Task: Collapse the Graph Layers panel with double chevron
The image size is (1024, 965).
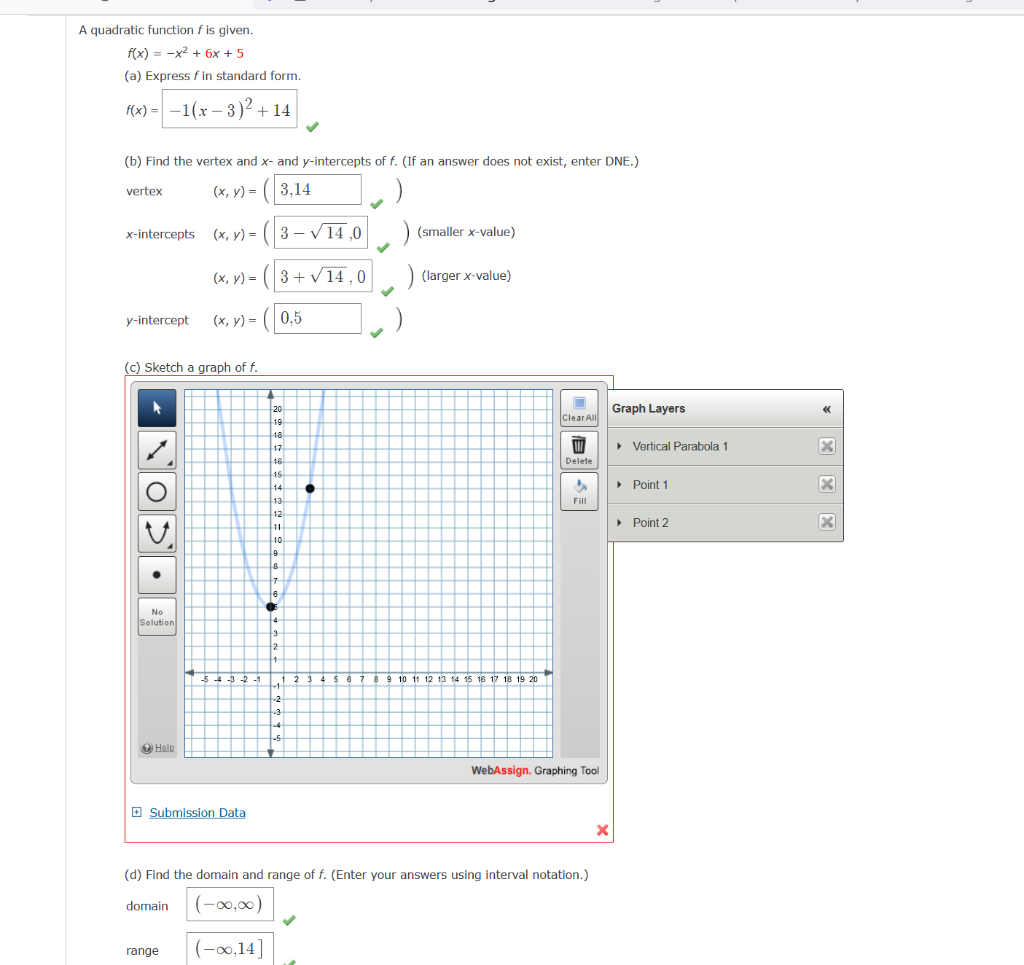Action: 827,409
